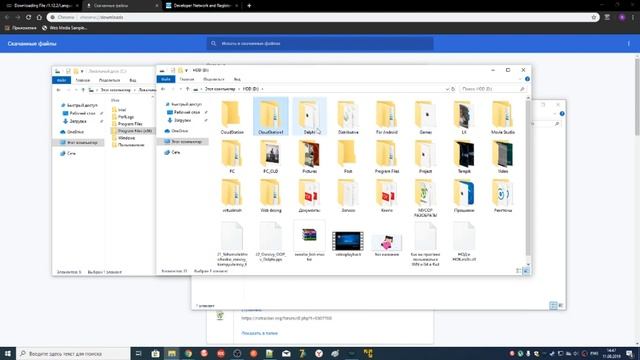Switch to details view in HDD window
Screen dimensions: 640x360
pos(518,271)
